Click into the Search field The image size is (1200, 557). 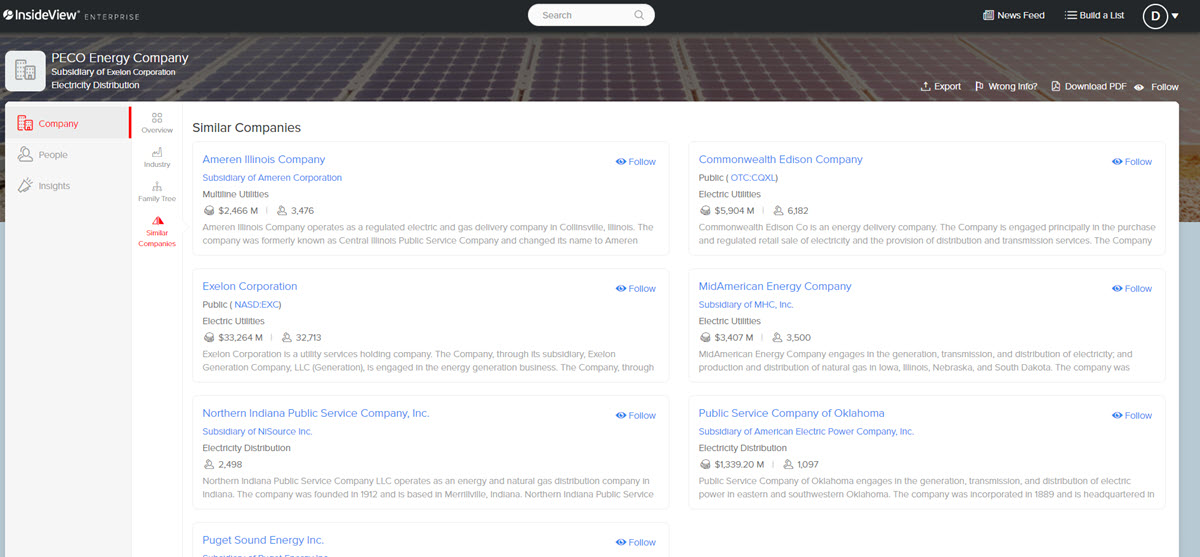click(580, 15)
